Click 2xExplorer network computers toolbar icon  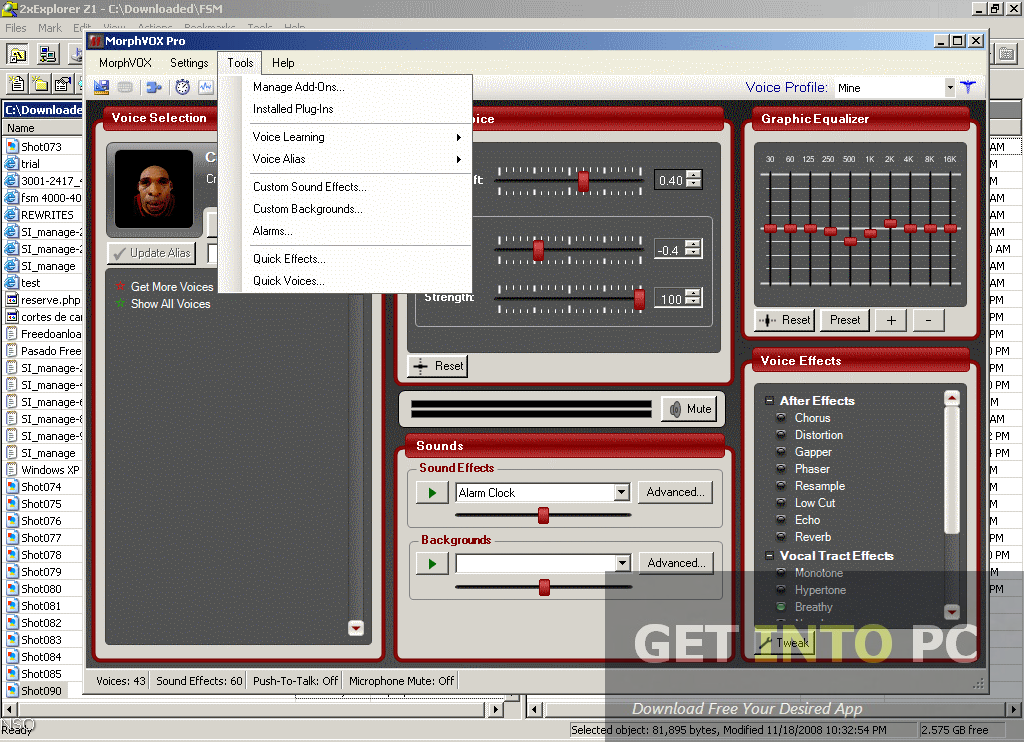(x=48, y=54)
